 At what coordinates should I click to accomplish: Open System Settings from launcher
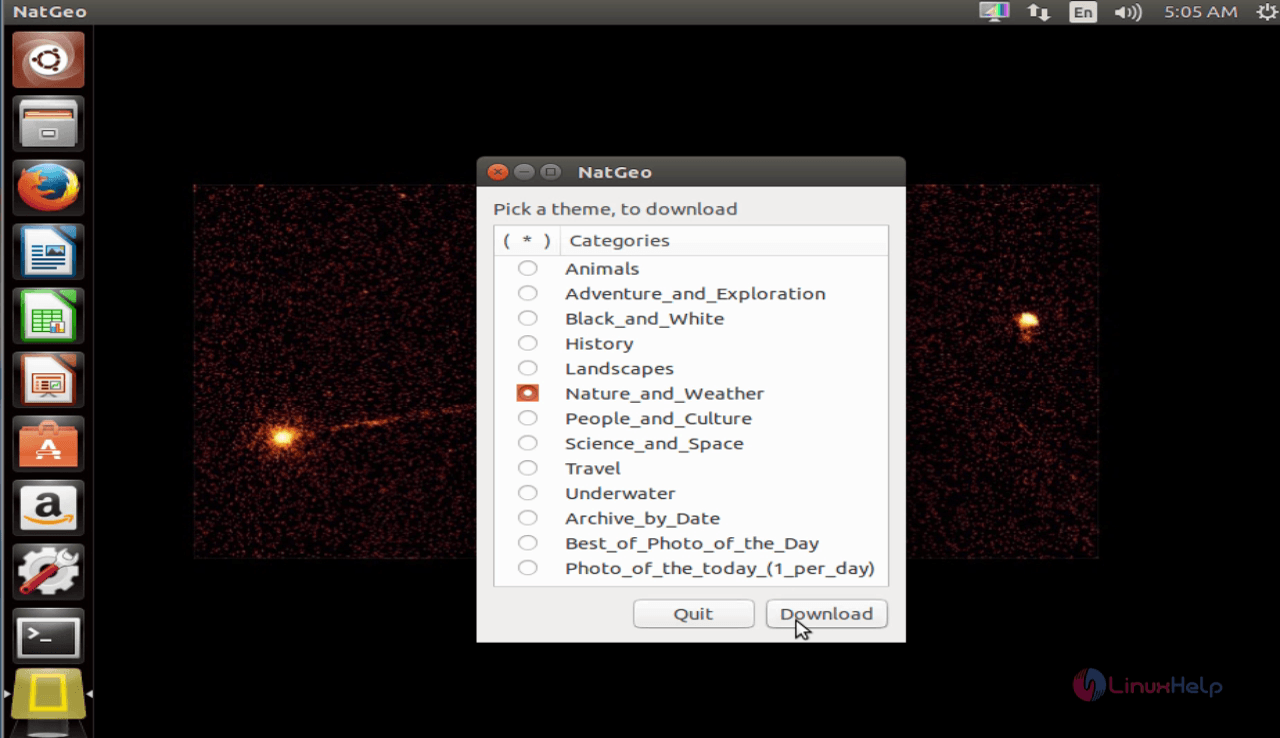tap(48, 572)
